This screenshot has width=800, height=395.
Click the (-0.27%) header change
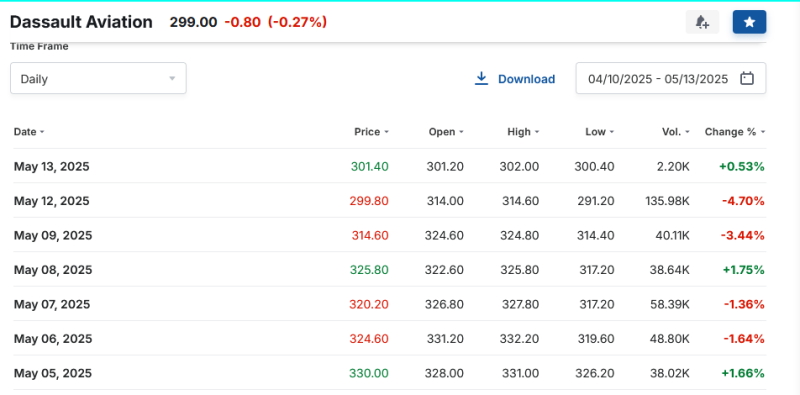point(297,22)
